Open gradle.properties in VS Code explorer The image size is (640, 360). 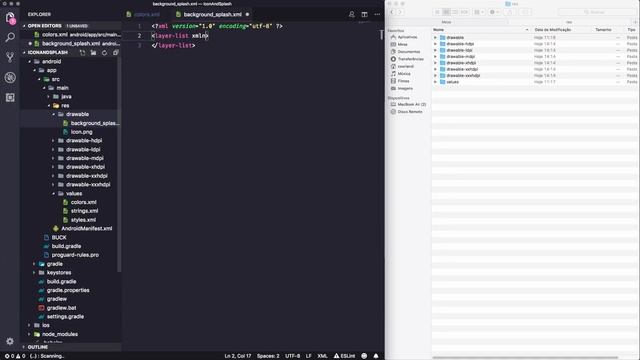(68, 290)
